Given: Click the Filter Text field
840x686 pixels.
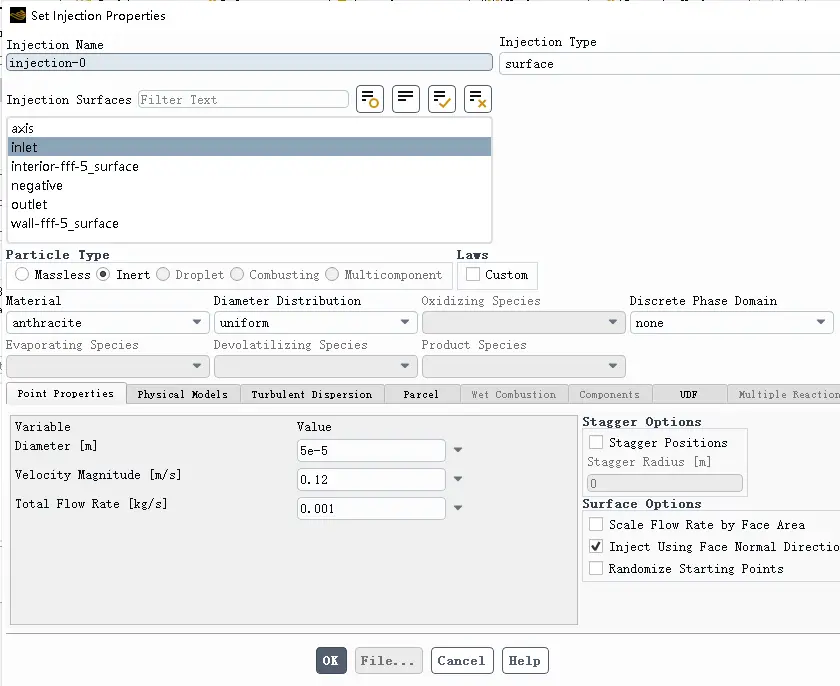Looking at the screenshot, I should (x=243, y=99).
